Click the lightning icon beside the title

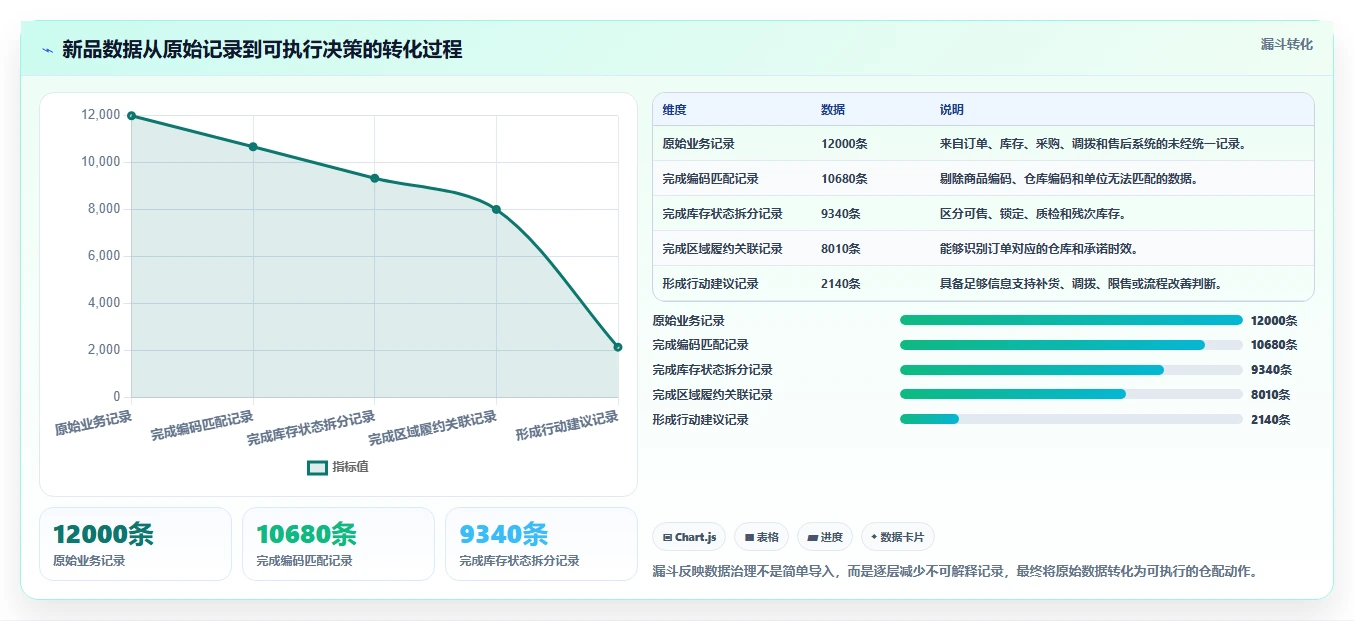click(x=47, y=50)
